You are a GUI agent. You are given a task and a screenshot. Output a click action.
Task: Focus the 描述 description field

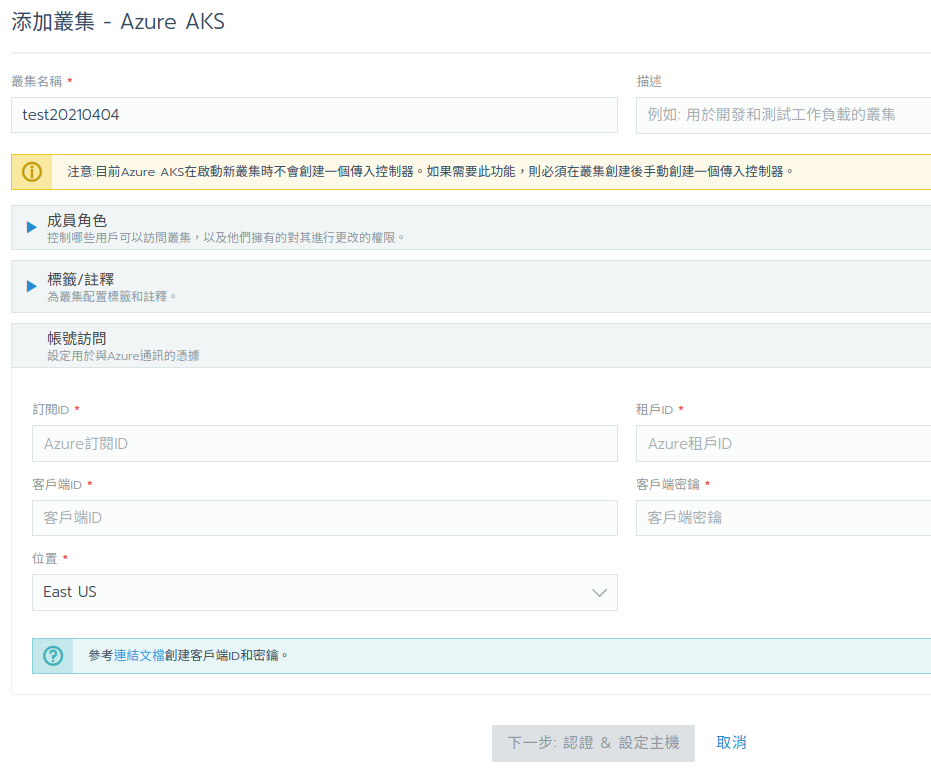coord(783,115)
